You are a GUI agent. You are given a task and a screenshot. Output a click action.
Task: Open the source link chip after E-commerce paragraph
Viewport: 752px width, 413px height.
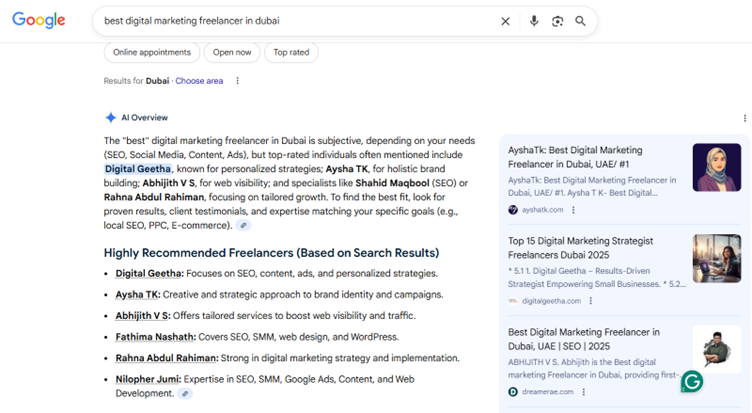(244, 225)
